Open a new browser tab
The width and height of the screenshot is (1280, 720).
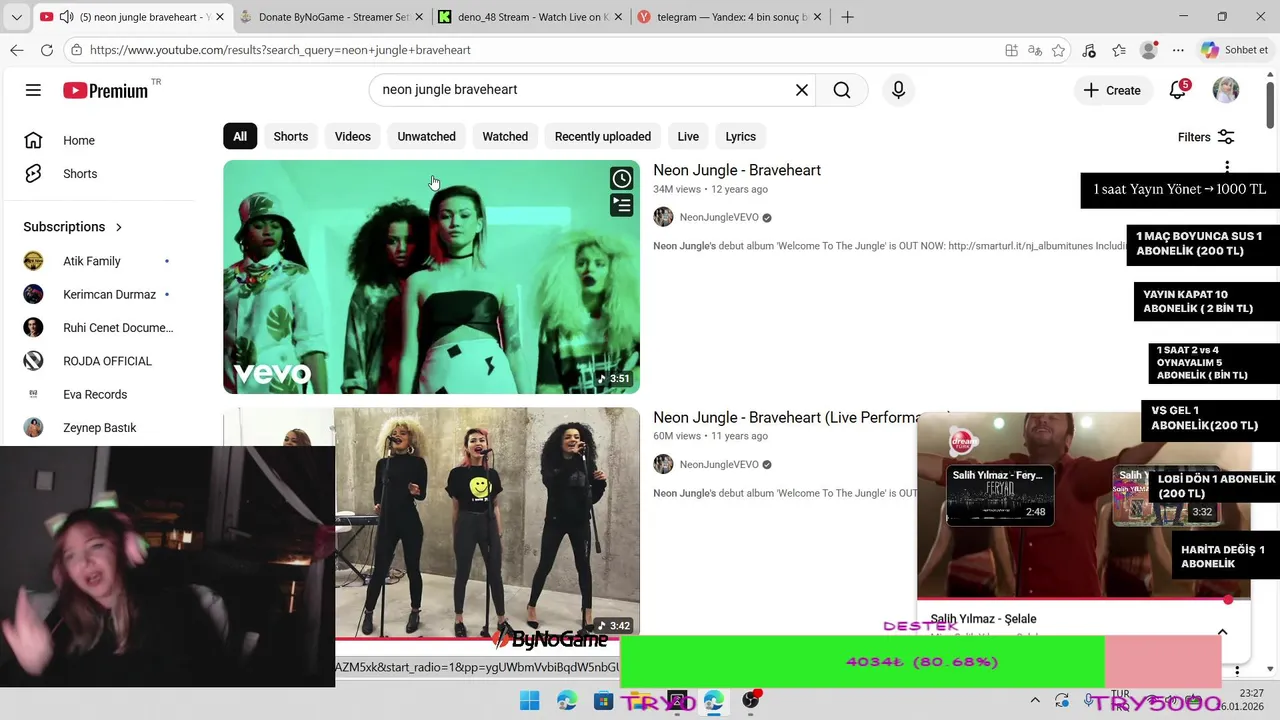(x=847, y=17)
